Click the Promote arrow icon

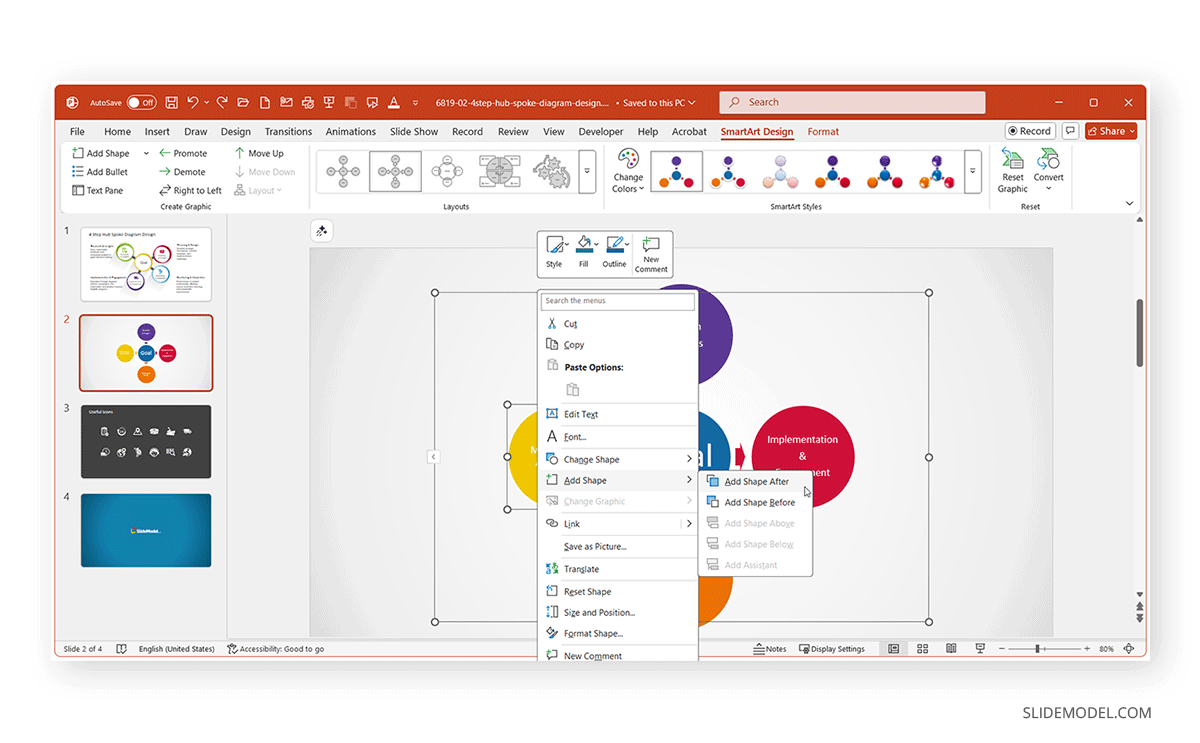pyautogui.click(x=165, y=152)
